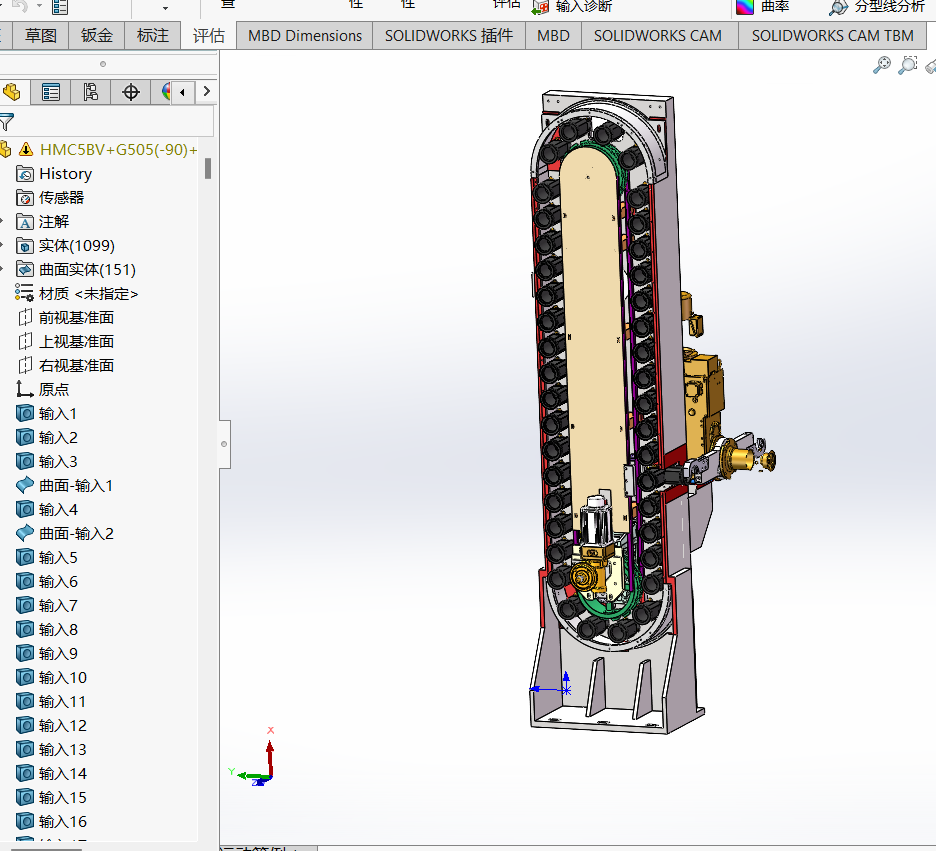Select 材质 <未指定> material item
The width and height of the screenshot is (936, 851).
88,293
